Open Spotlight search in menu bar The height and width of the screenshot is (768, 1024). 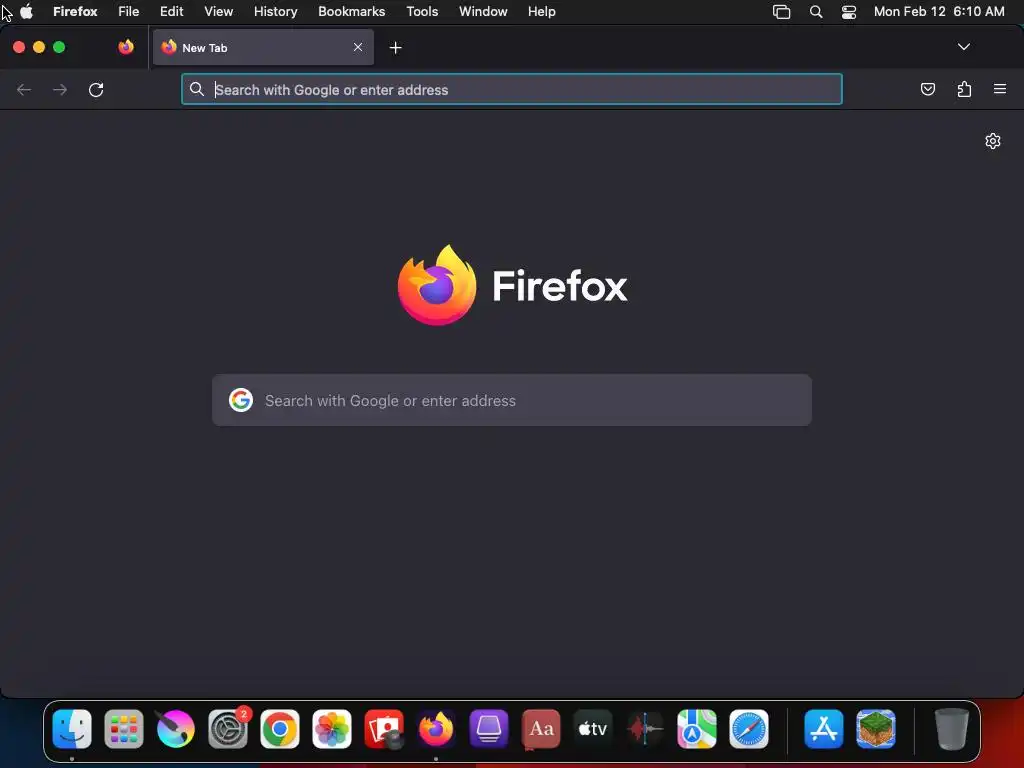click(x=816, y=12)
